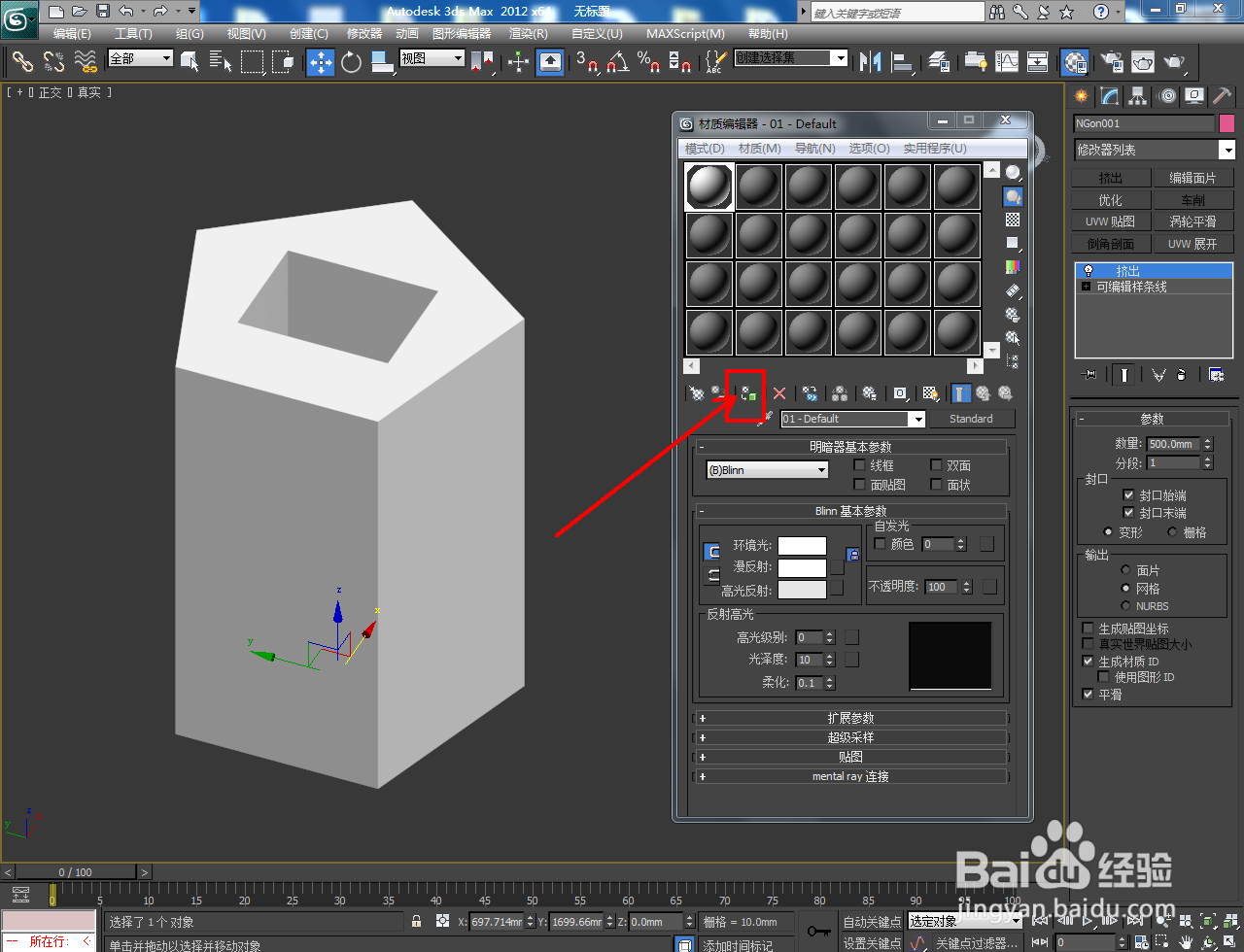Click the 自动关键点 auto key button

pos(873,922)
